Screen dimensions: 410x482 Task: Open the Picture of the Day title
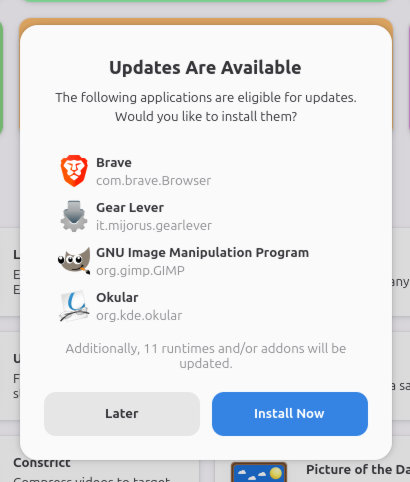(x=358, y=469)
